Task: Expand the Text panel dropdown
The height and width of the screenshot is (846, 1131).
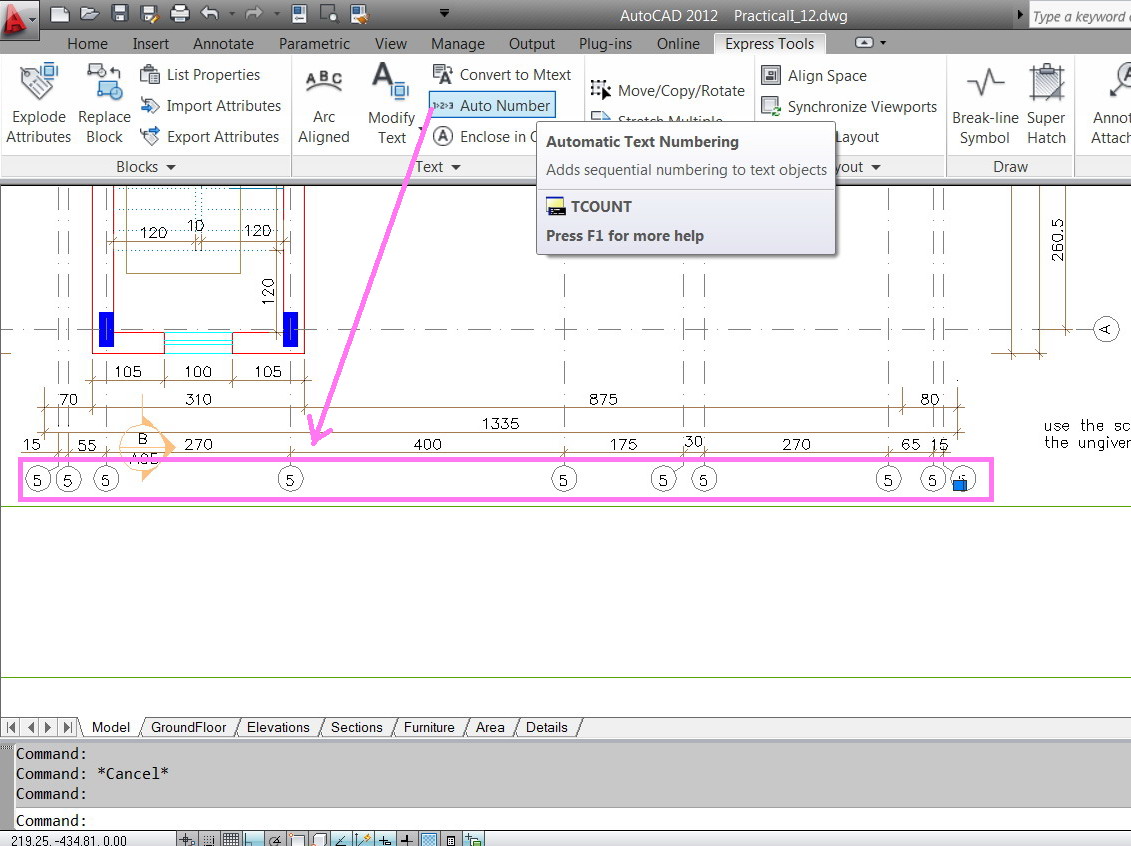Action: [456, 167]
